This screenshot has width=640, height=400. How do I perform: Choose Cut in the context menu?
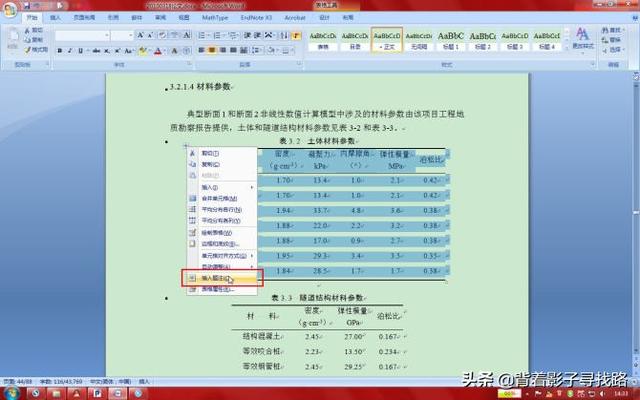[222, 153]
